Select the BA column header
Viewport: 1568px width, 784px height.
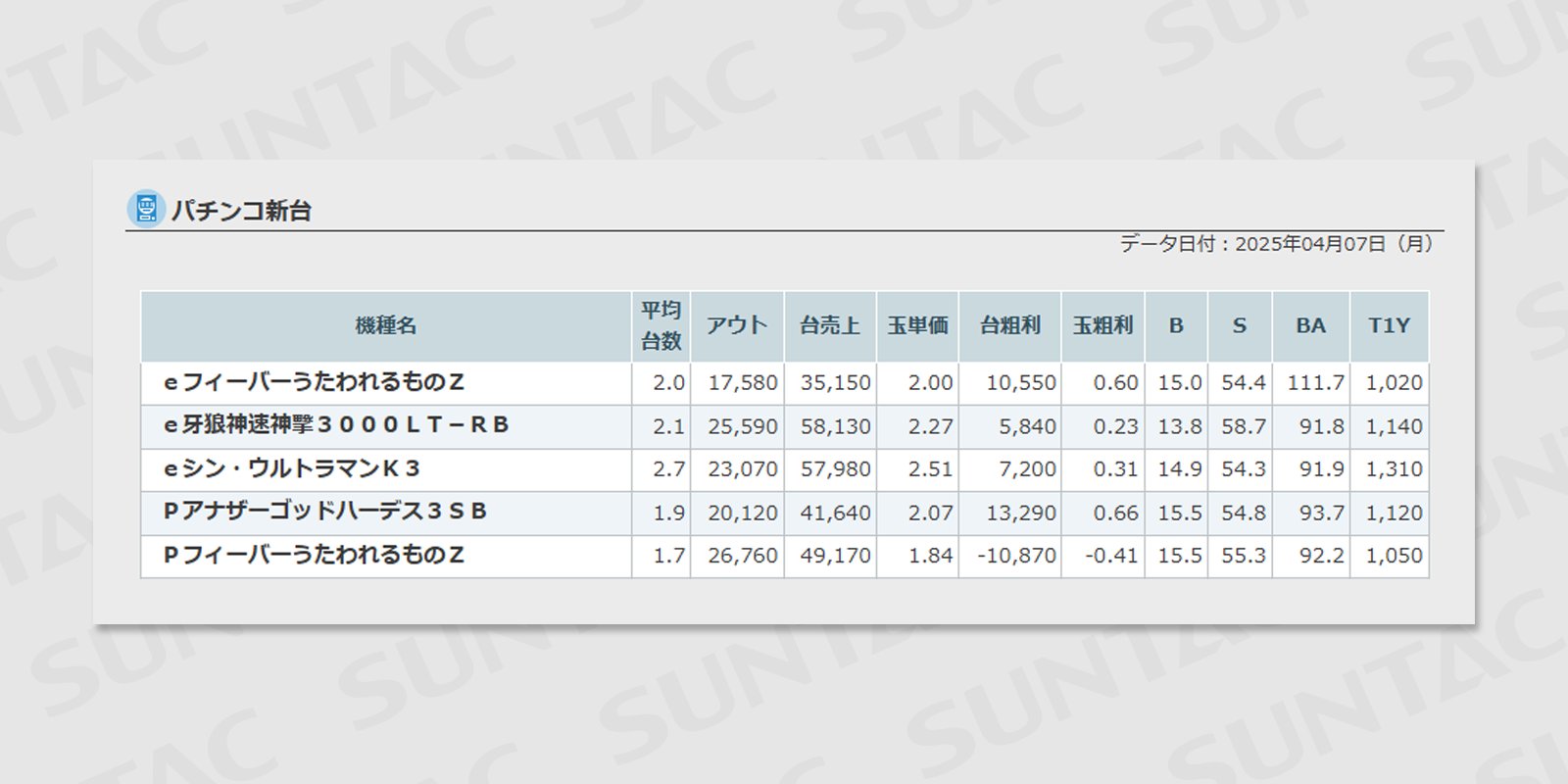[x=1311, y=326]
